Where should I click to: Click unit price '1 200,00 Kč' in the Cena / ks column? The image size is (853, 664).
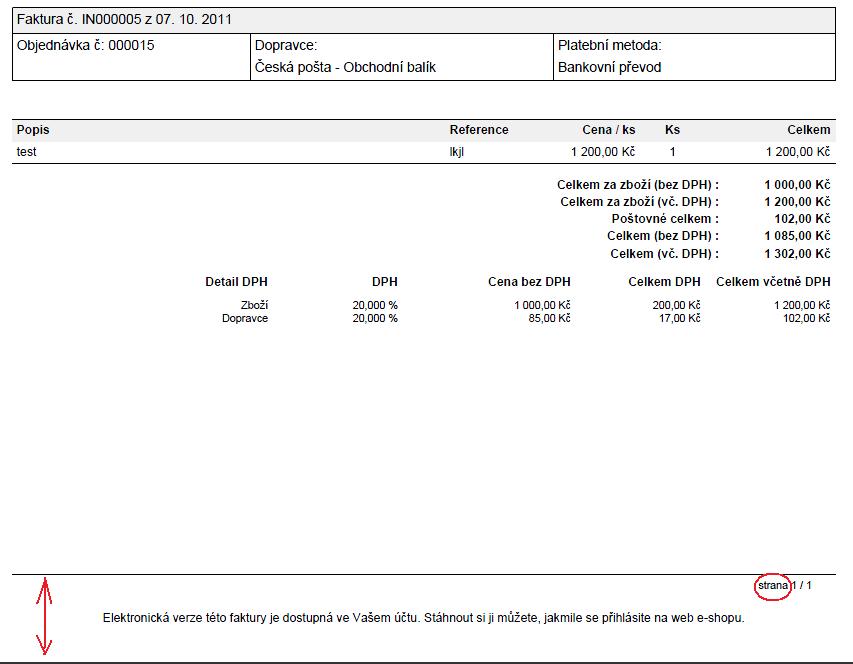tap(603, 152)
